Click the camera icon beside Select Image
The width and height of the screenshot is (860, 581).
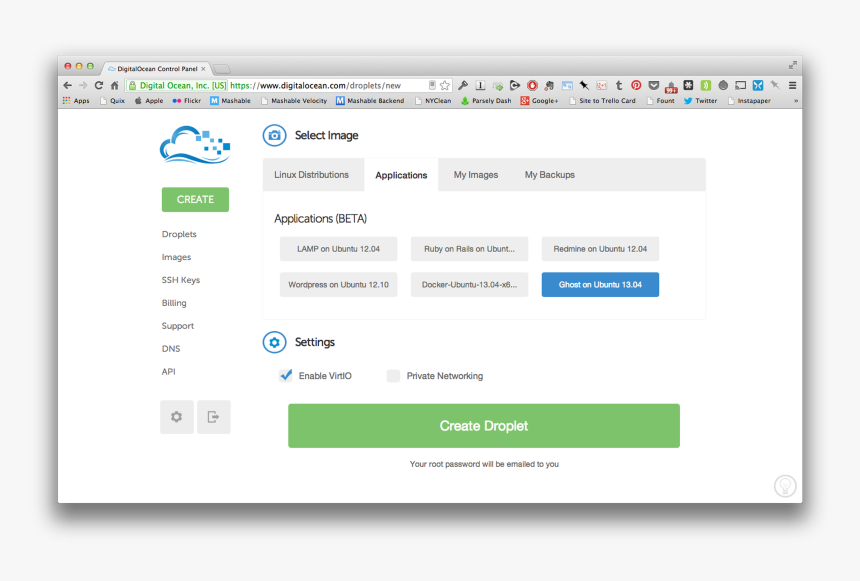tap(274, 135)
